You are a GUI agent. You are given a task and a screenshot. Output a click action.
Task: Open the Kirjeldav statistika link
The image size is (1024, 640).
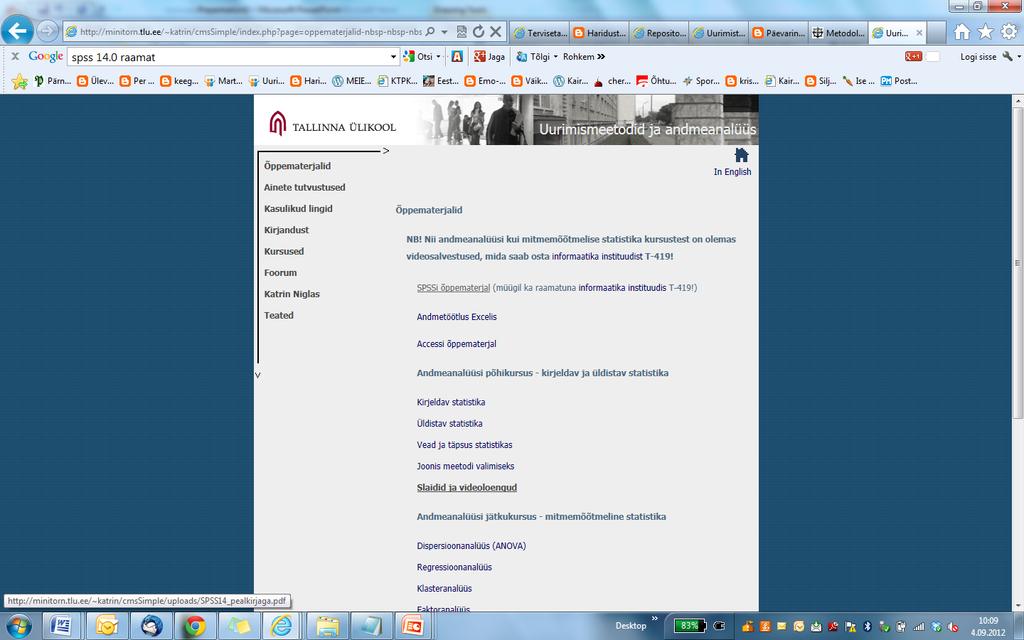point(451,402)
